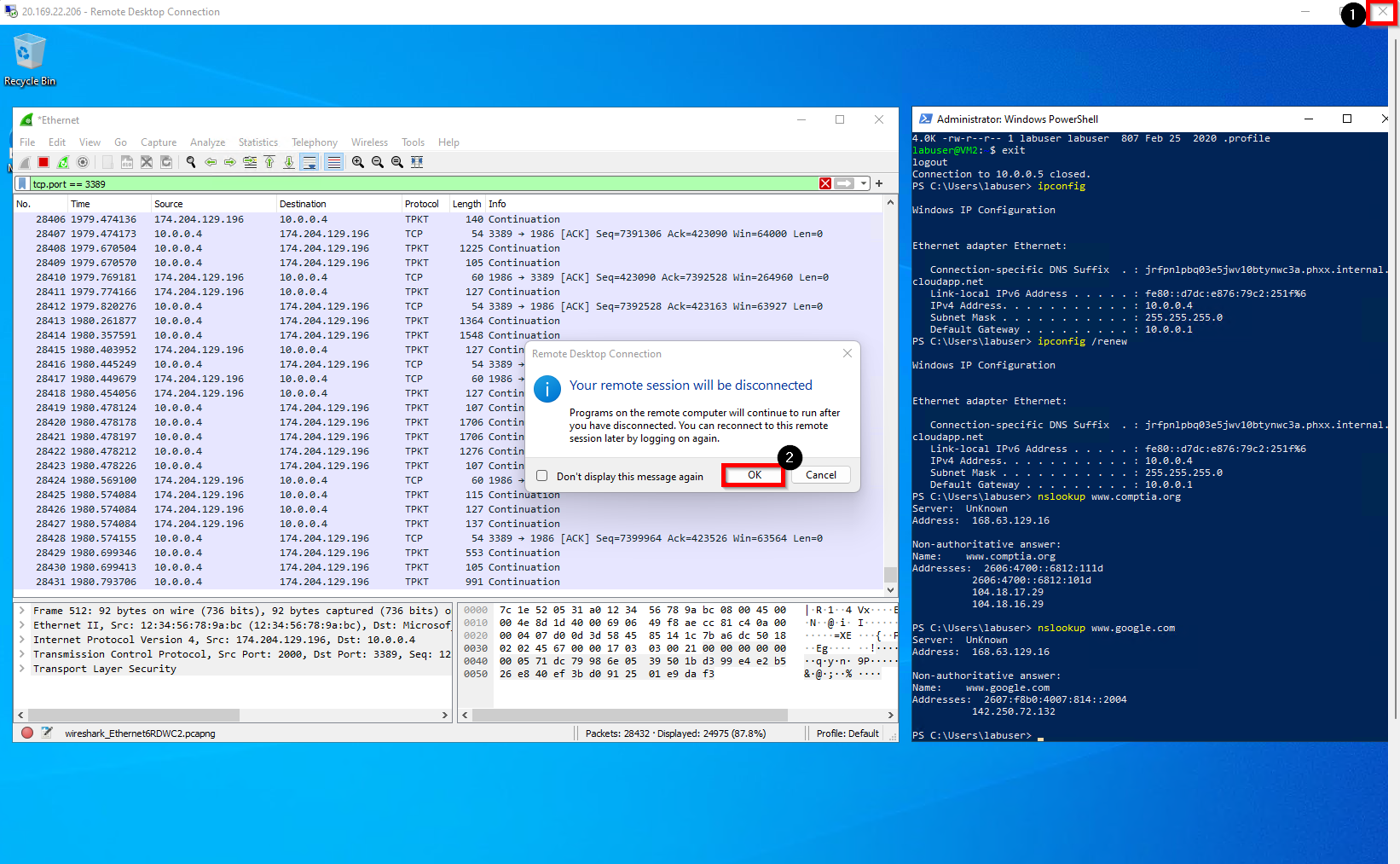Image resolution: width=1400 pixels, height=864 pixels.
Task: Sort packets by the Destination column
Action: [338, 204]
